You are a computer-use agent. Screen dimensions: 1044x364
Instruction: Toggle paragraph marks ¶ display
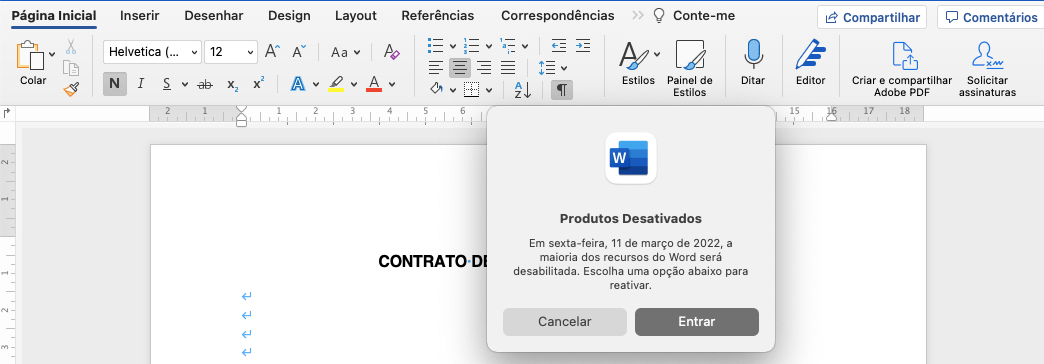(x=562, y=90)
